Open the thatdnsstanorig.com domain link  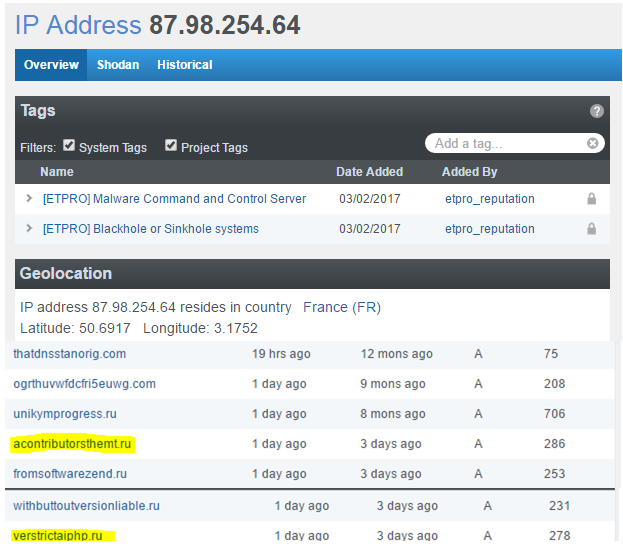click(x=69, y=354)
